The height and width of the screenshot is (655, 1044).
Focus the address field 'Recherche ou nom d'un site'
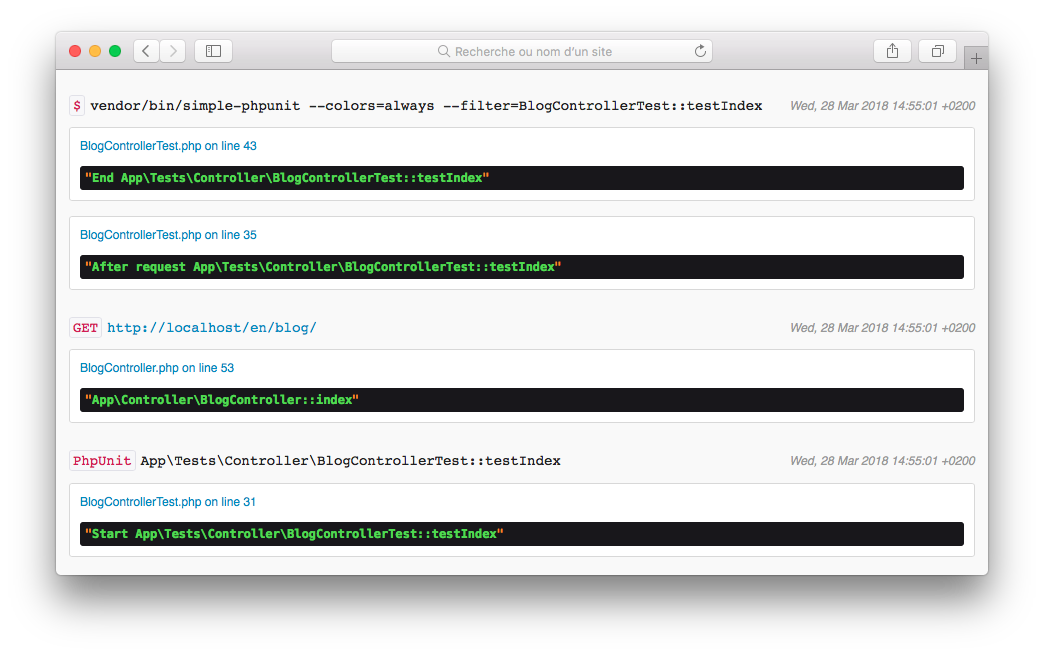[522, 51]
